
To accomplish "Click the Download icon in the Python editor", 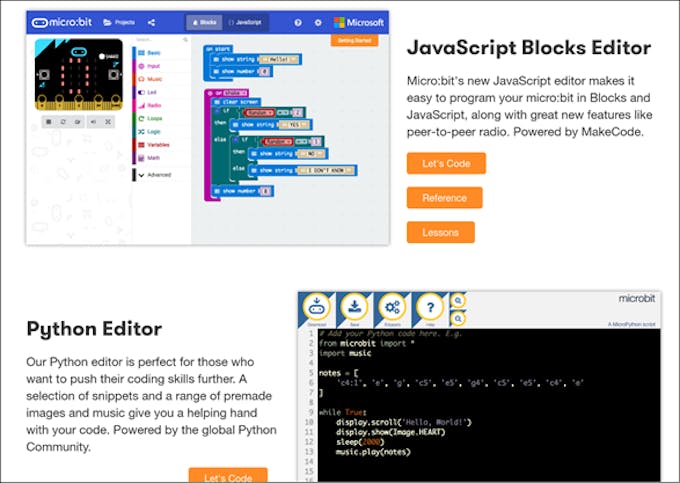I will pyautogui.click(x=317, y=309).
